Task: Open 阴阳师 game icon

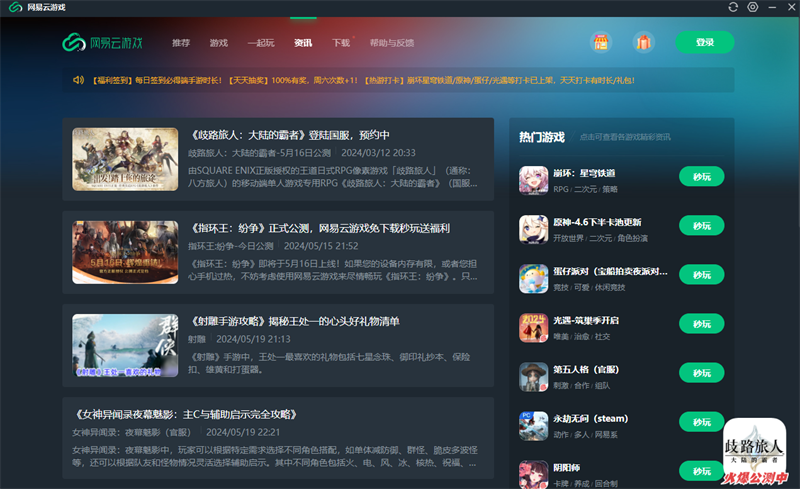Action: (533, 475)
